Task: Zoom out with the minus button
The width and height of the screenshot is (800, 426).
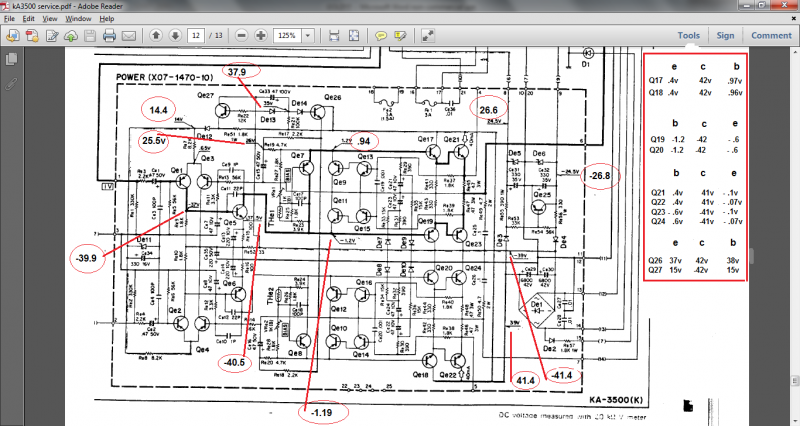Action: coord(242,36)
